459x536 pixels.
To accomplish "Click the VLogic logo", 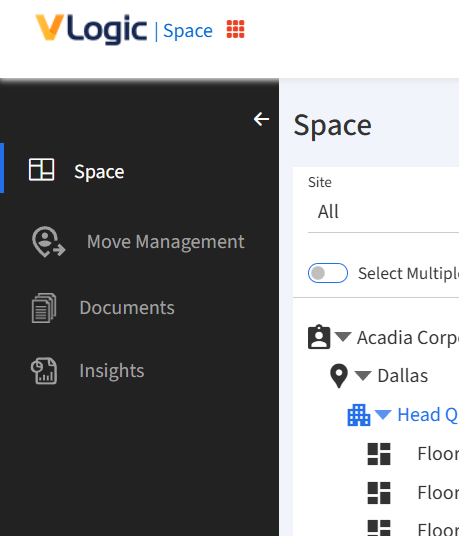I will pyautogui.click(x=91, y=29).
